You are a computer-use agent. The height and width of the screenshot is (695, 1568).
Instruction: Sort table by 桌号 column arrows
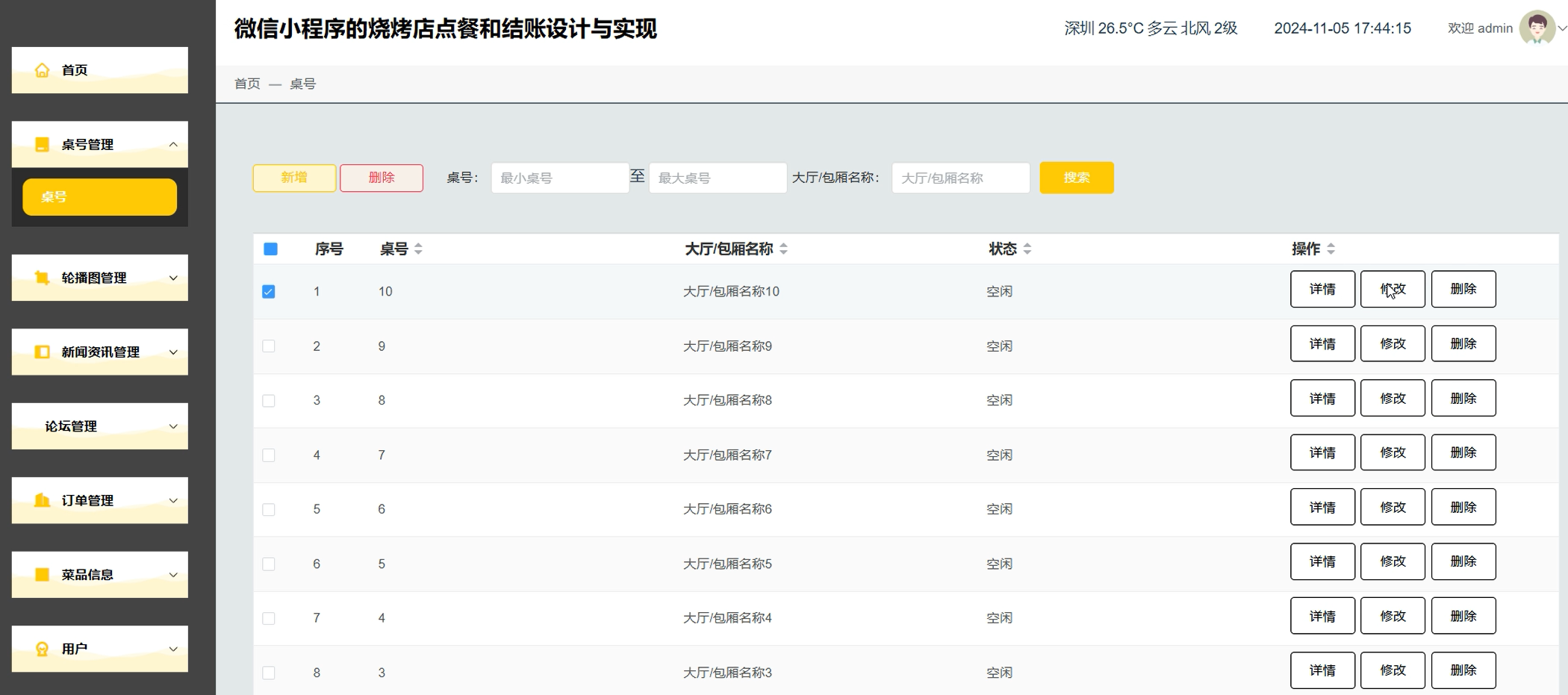click(418, 249)
